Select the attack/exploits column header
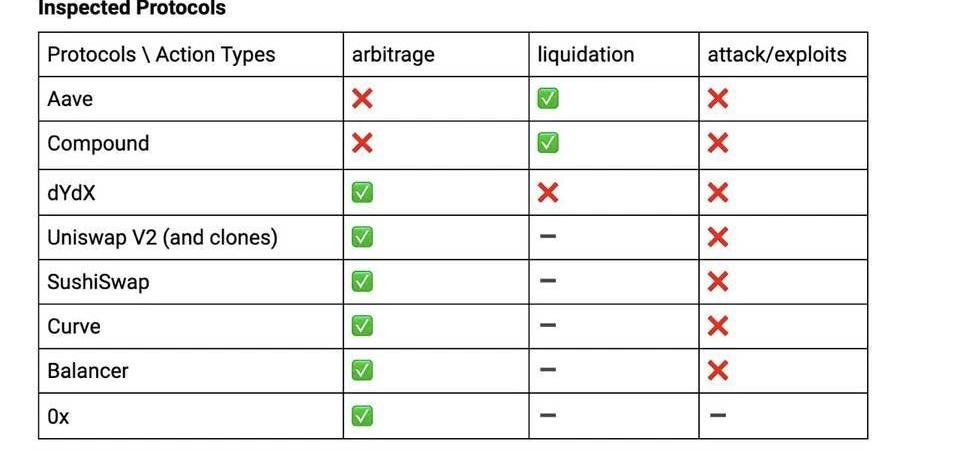Viewport: 960px width, 450px height. click(777, 54)
